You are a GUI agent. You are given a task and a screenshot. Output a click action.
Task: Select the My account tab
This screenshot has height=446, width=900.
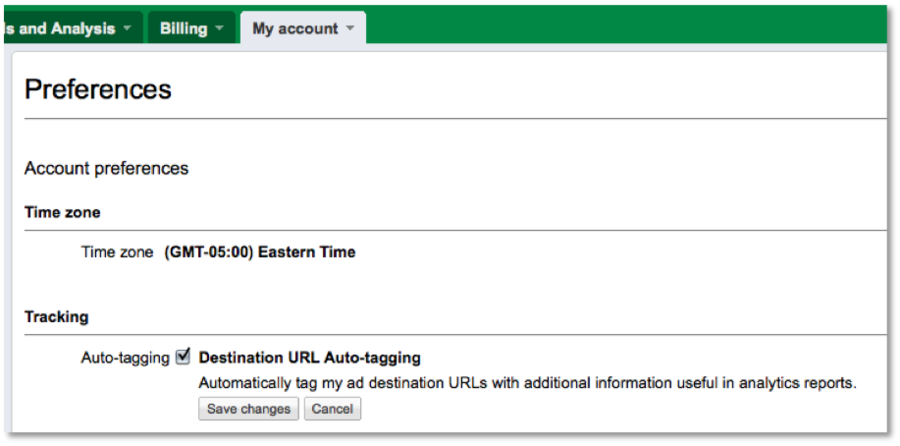294,29
